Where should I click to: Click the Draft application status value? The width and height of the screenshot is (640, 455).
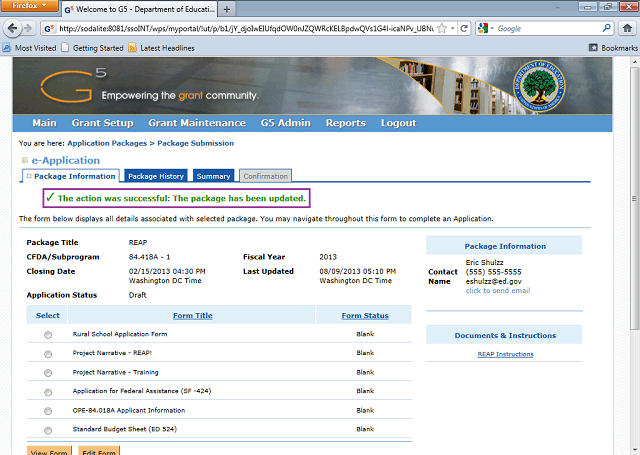(138, 295)
